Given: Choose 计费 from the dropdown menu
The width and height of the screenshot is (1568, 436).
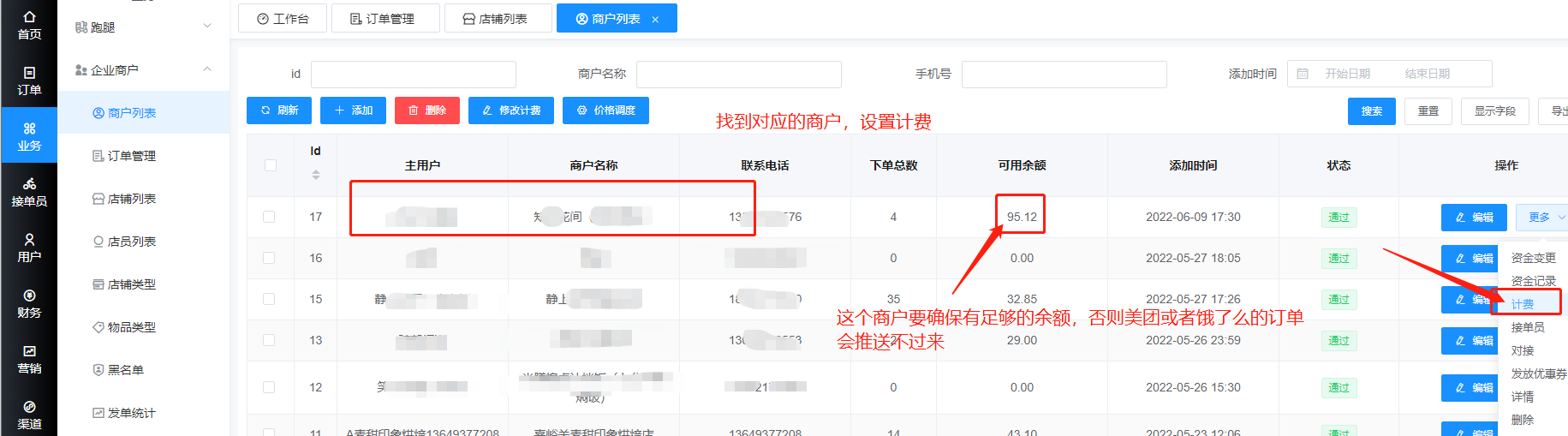Looking at the screenshot, I should click(1533, 304).
